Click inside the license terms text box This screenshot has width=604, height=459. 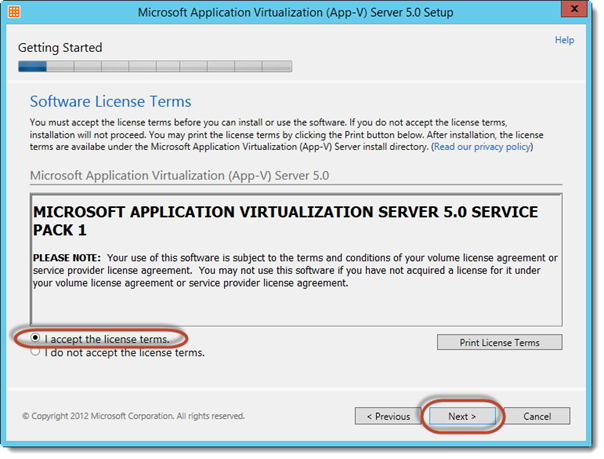click(296, 260)
